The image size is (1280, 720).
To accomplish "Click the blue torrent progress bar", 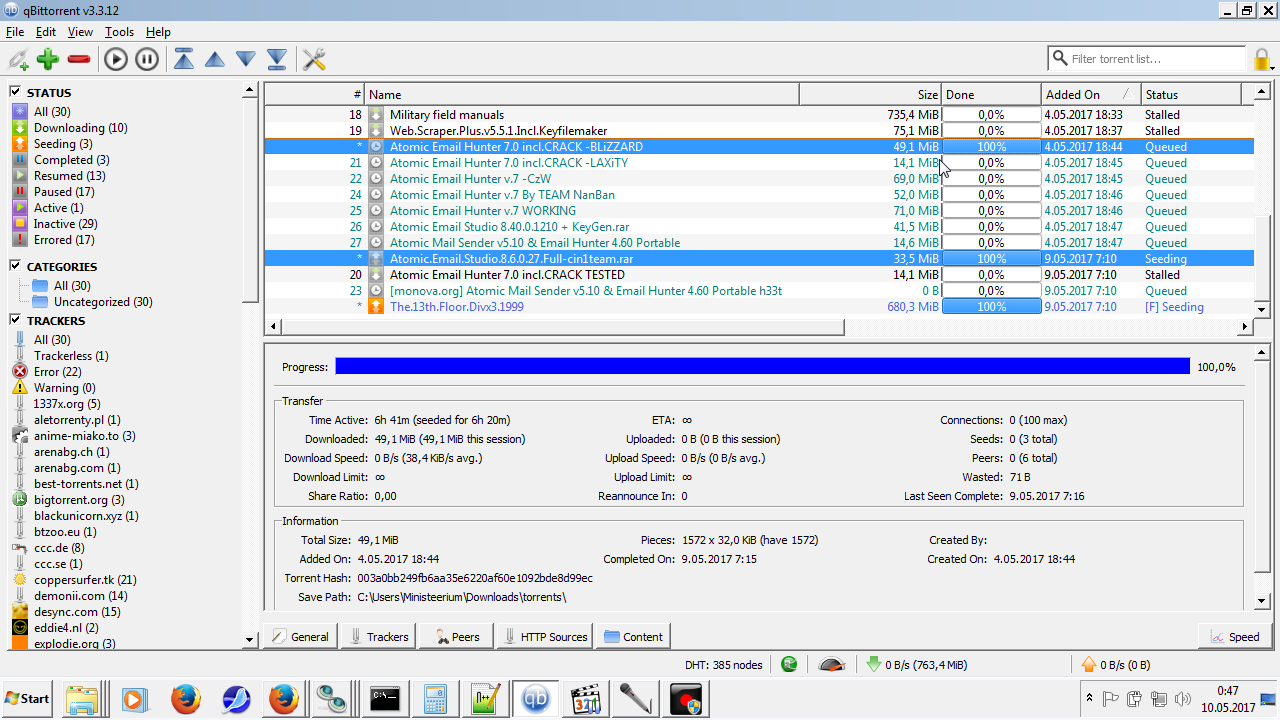I will point(762,367).
